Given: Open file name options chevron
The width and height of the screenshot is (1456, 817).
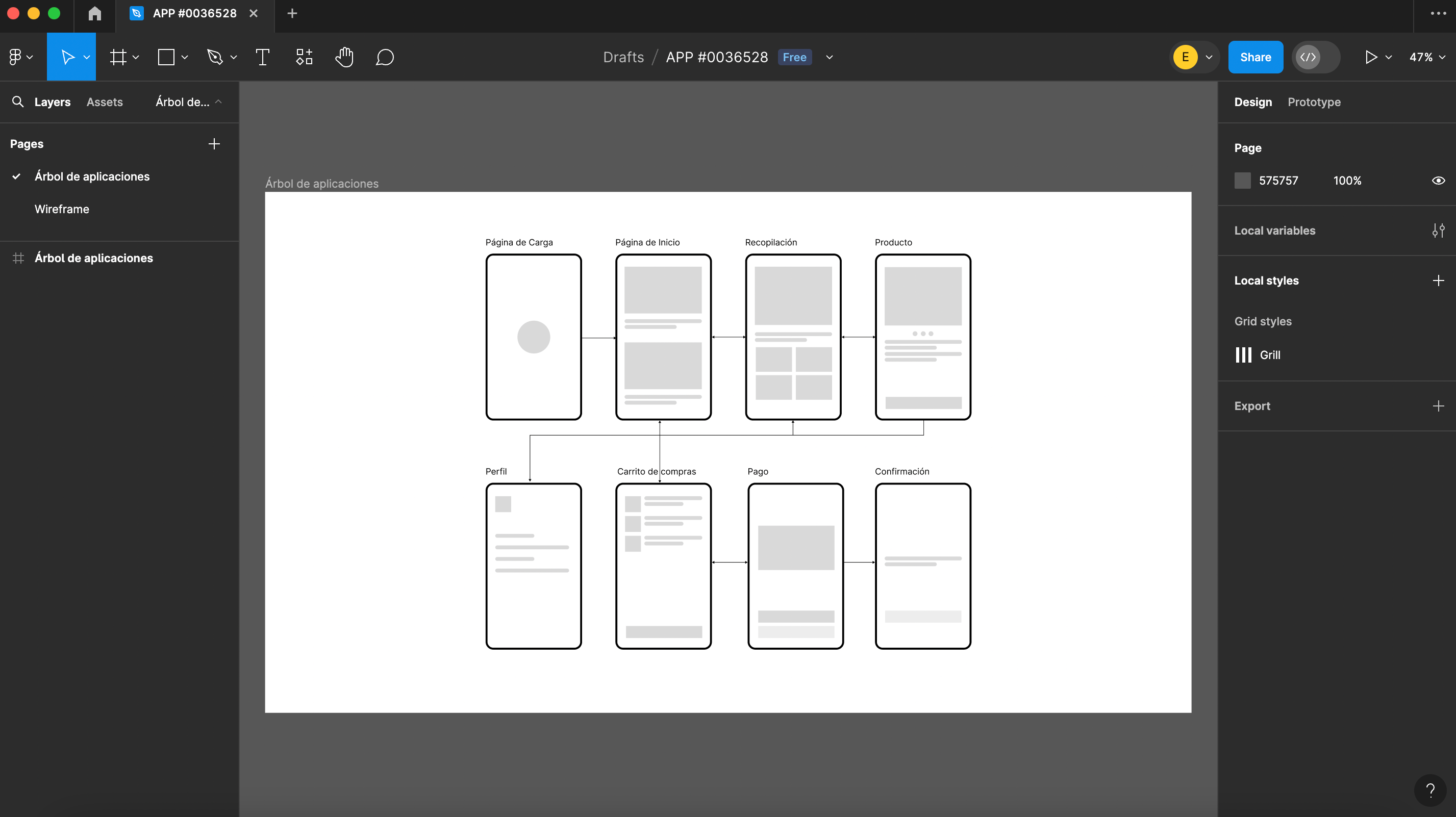Looking at the screenshot, I should [x=830, y=57].
